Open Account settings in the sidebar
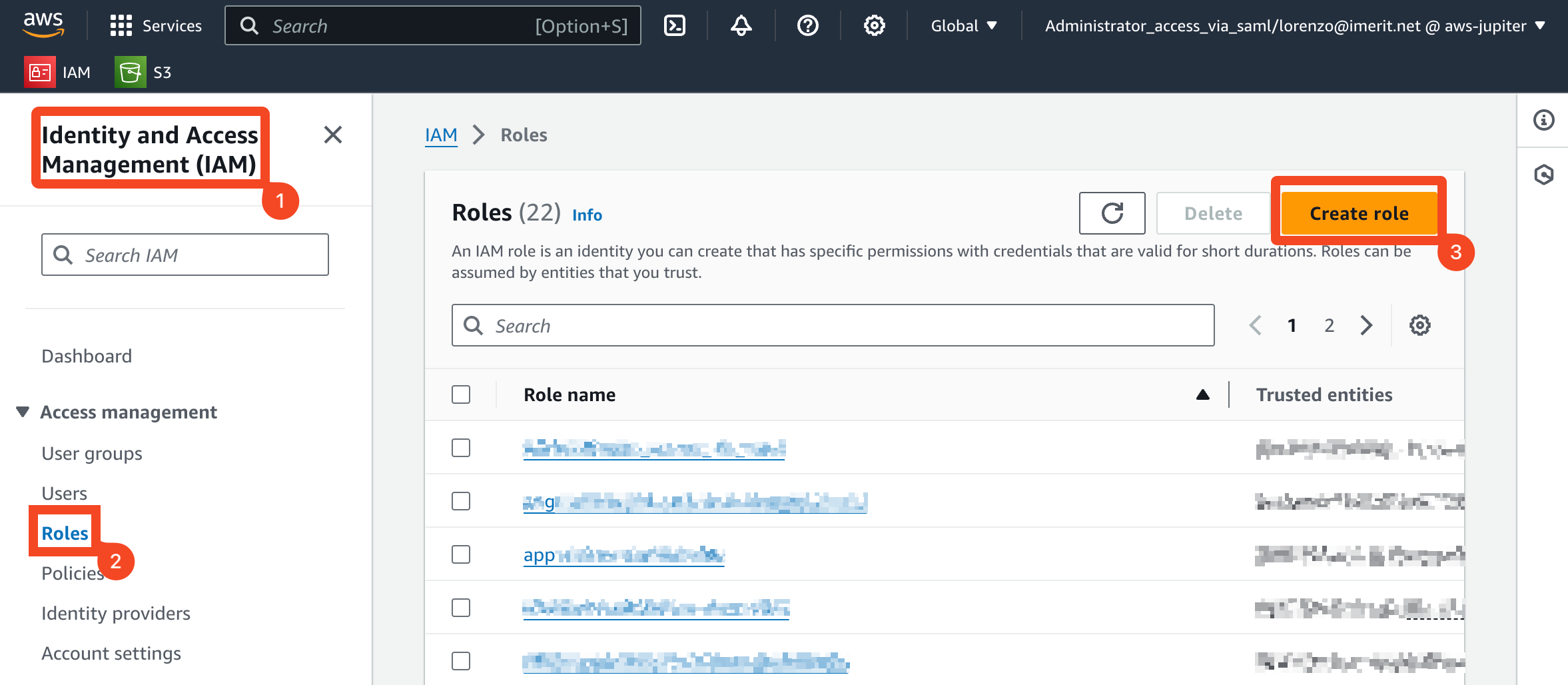This screenshot has width=1568, height=685. pyautogui.click(x=111, y=653)
